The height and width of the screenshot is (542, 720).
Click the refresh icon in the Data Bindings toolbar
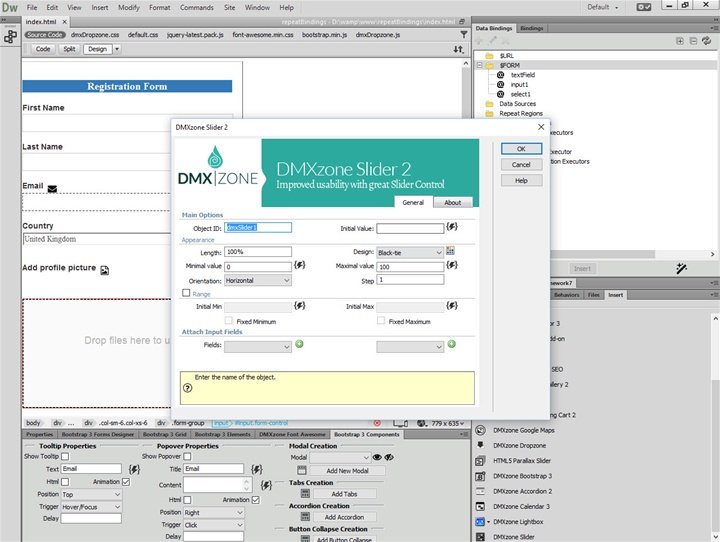point(707,41)
